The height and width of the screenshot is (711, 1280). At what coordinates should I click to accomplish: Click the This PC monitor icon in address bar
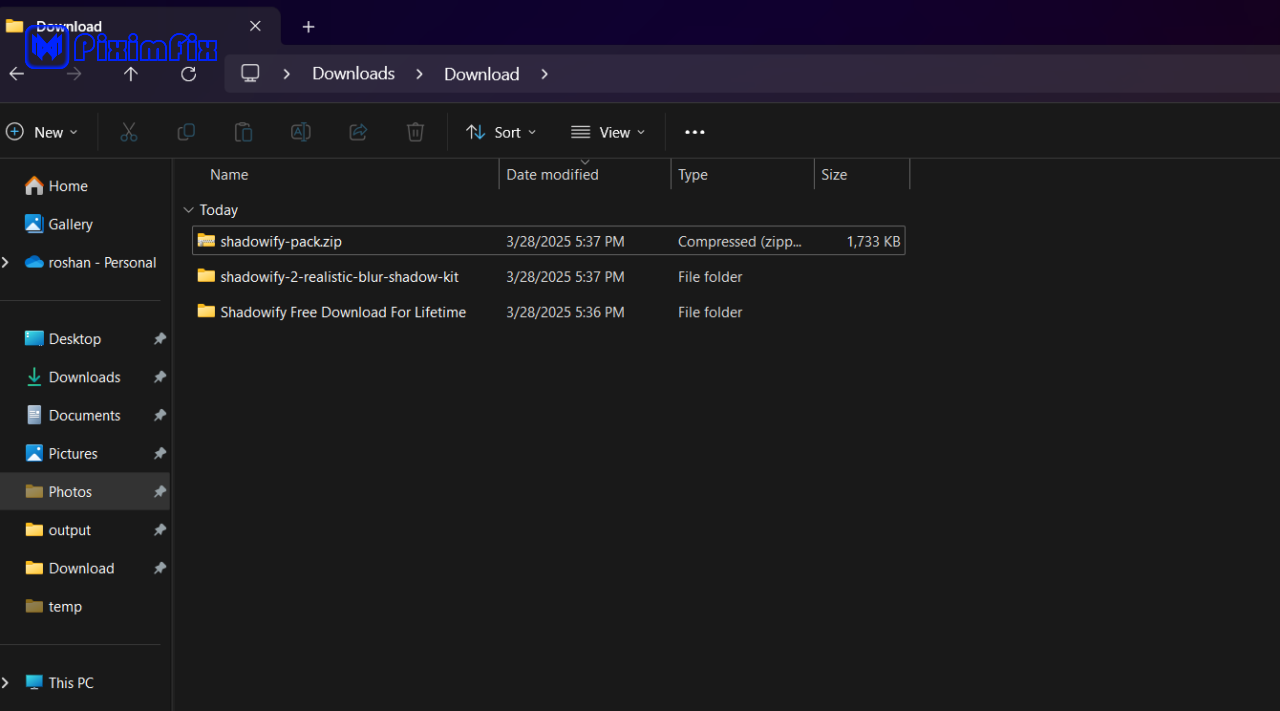[250, 73]
